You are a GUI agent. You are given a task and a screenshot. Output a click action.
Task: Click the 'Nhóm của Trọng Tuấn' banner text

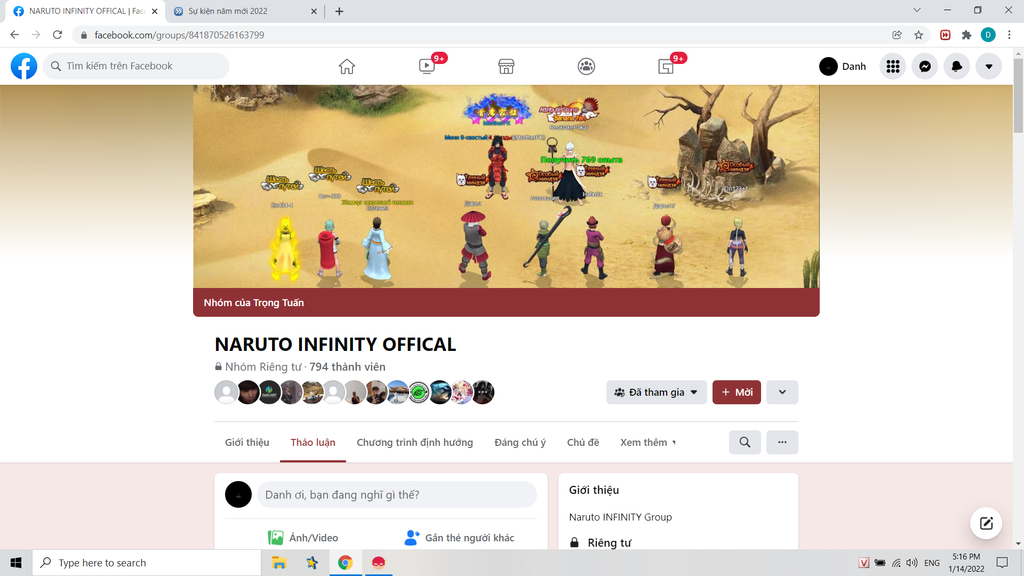coord(253,302)
